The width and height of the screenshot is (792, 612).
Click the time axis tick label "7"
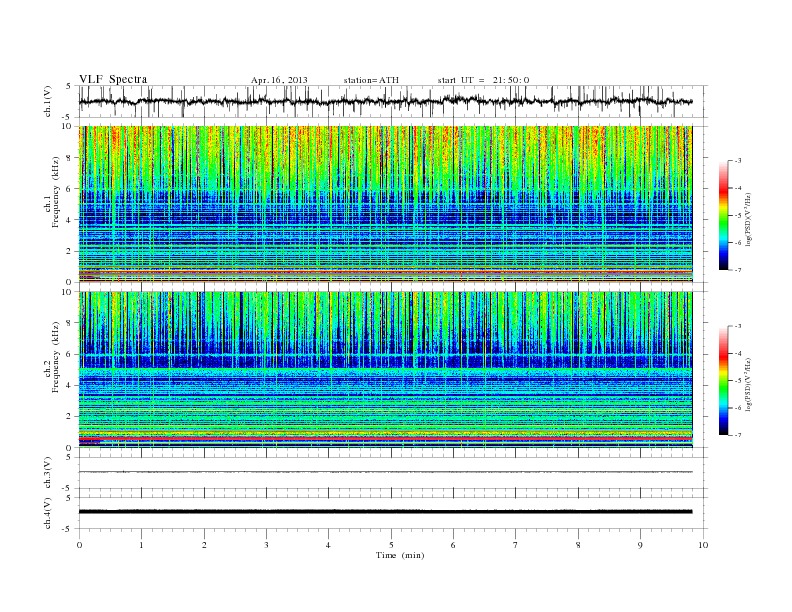(516, 545)
